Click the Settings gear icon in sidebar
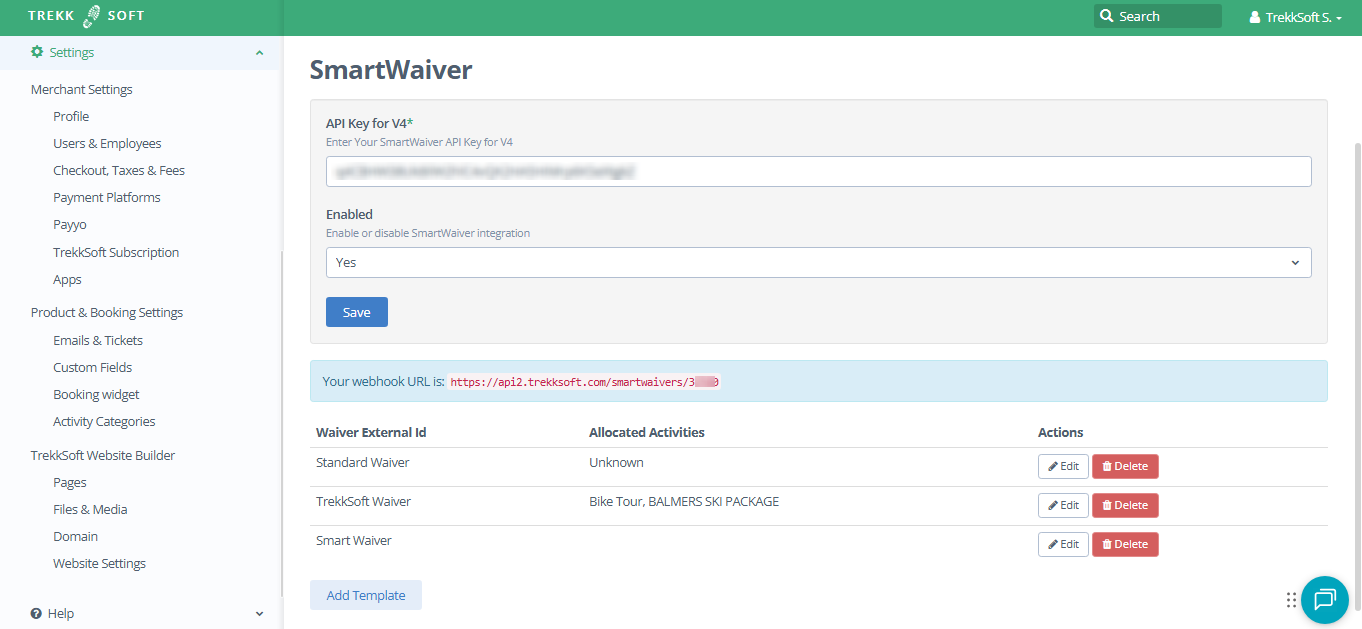Viewport: 1362px width, 629px height. point(37,52)
